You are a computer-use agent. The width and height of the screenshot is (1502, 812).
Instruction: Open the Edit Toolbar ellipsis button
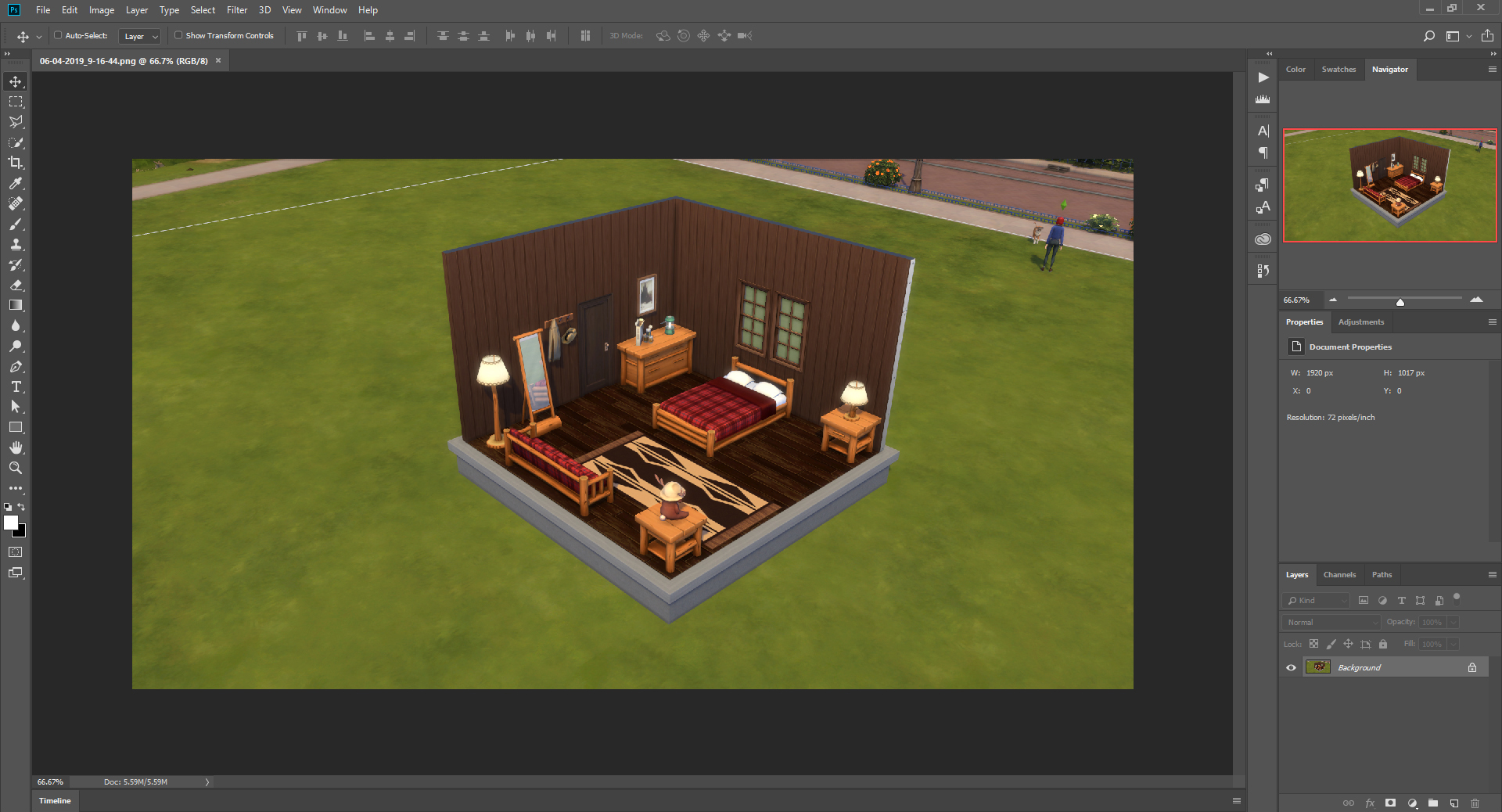16,488
